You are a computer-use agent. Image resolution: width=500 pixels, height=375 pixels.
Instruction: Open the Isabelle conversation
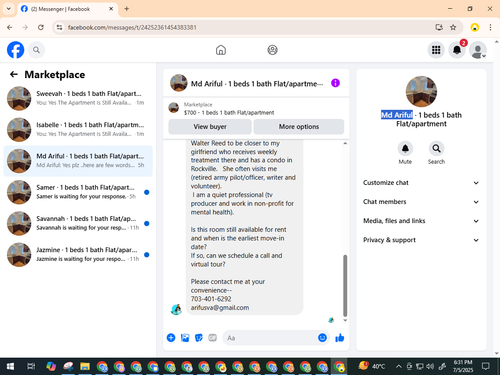coord(78,130)
